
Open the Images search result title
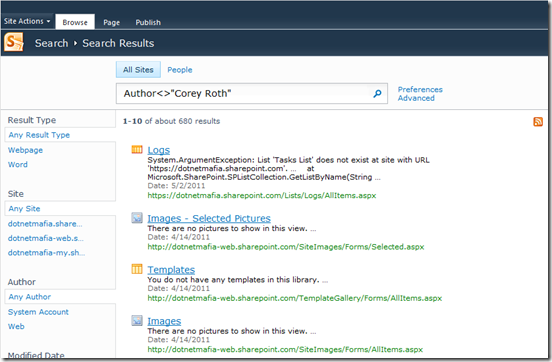pos(164,321)
